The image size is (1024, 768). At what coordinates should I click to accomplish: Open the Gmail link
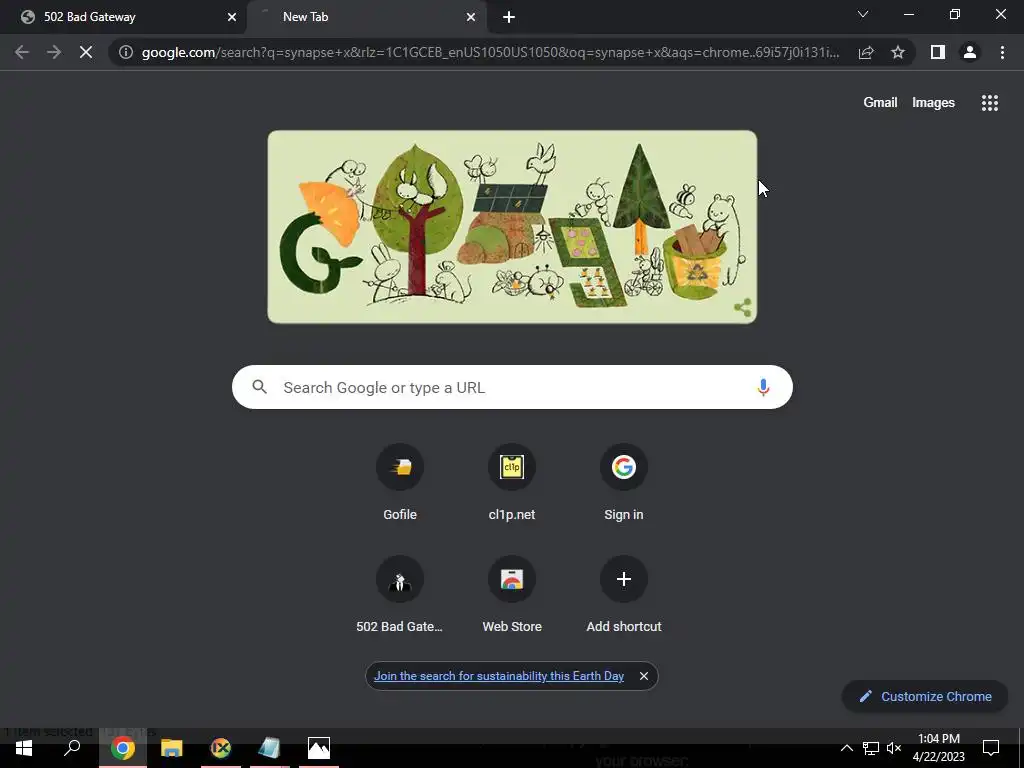click(x=880, y=103)
